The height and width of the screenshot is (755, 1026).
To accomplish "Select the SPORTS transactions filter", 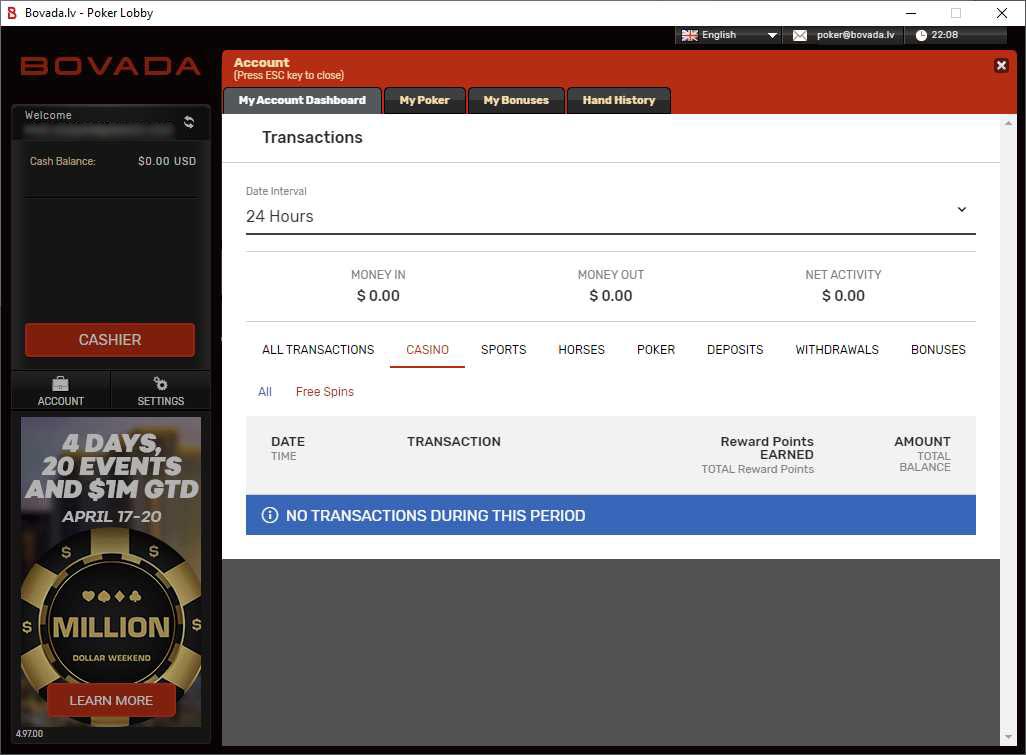I will [503, 350].
